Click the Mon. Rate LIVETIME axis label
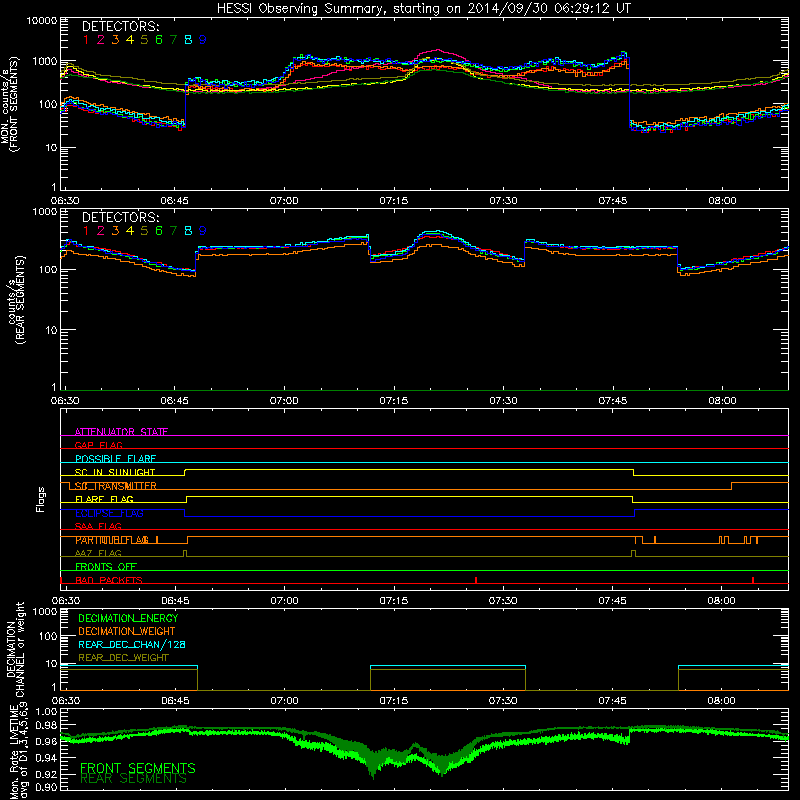The width and height of the screenshot is (800, 800). [x=19, y=750]
